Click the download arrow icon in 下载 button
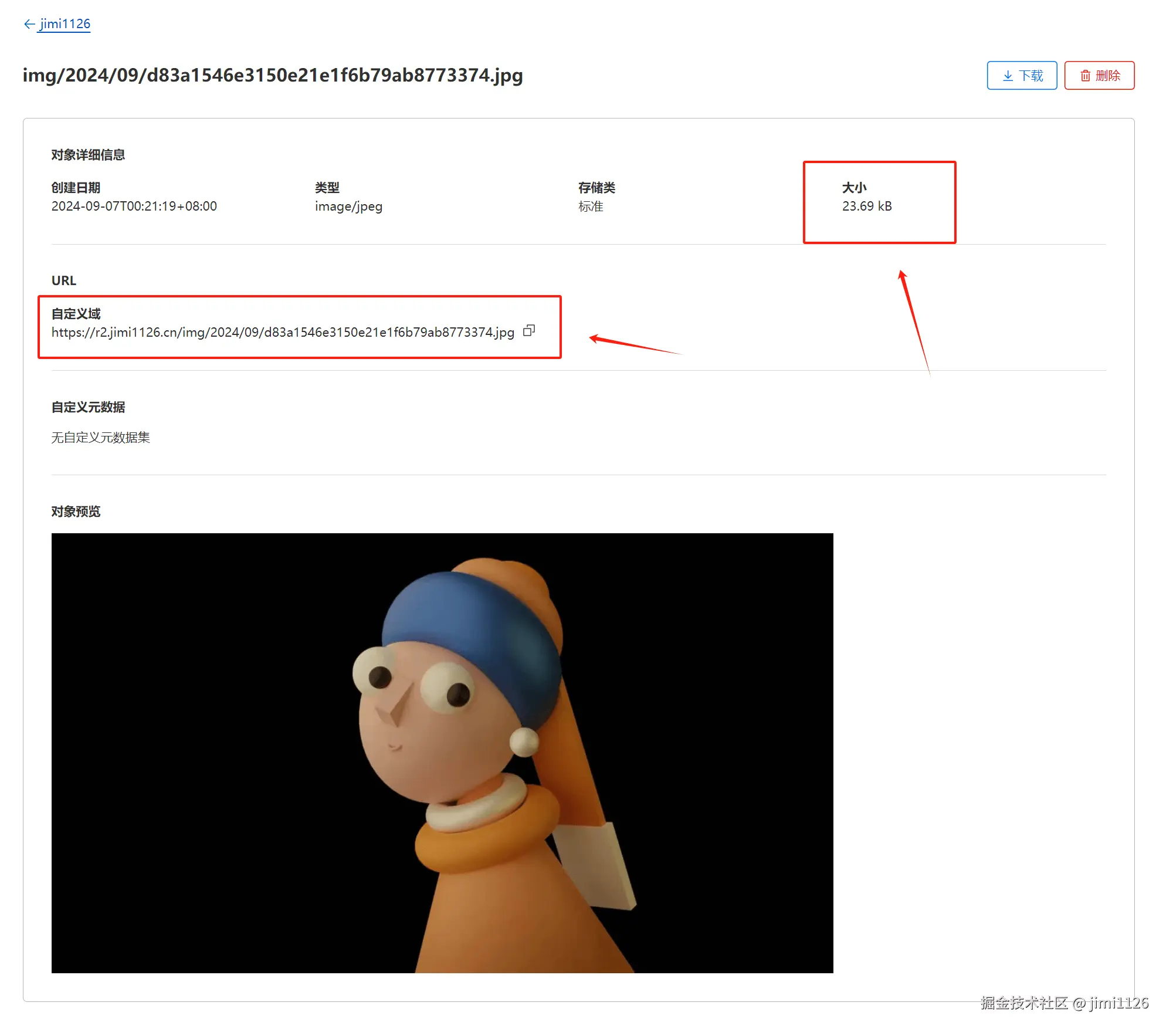The image size is (1173, 1036). [1008, 76]
